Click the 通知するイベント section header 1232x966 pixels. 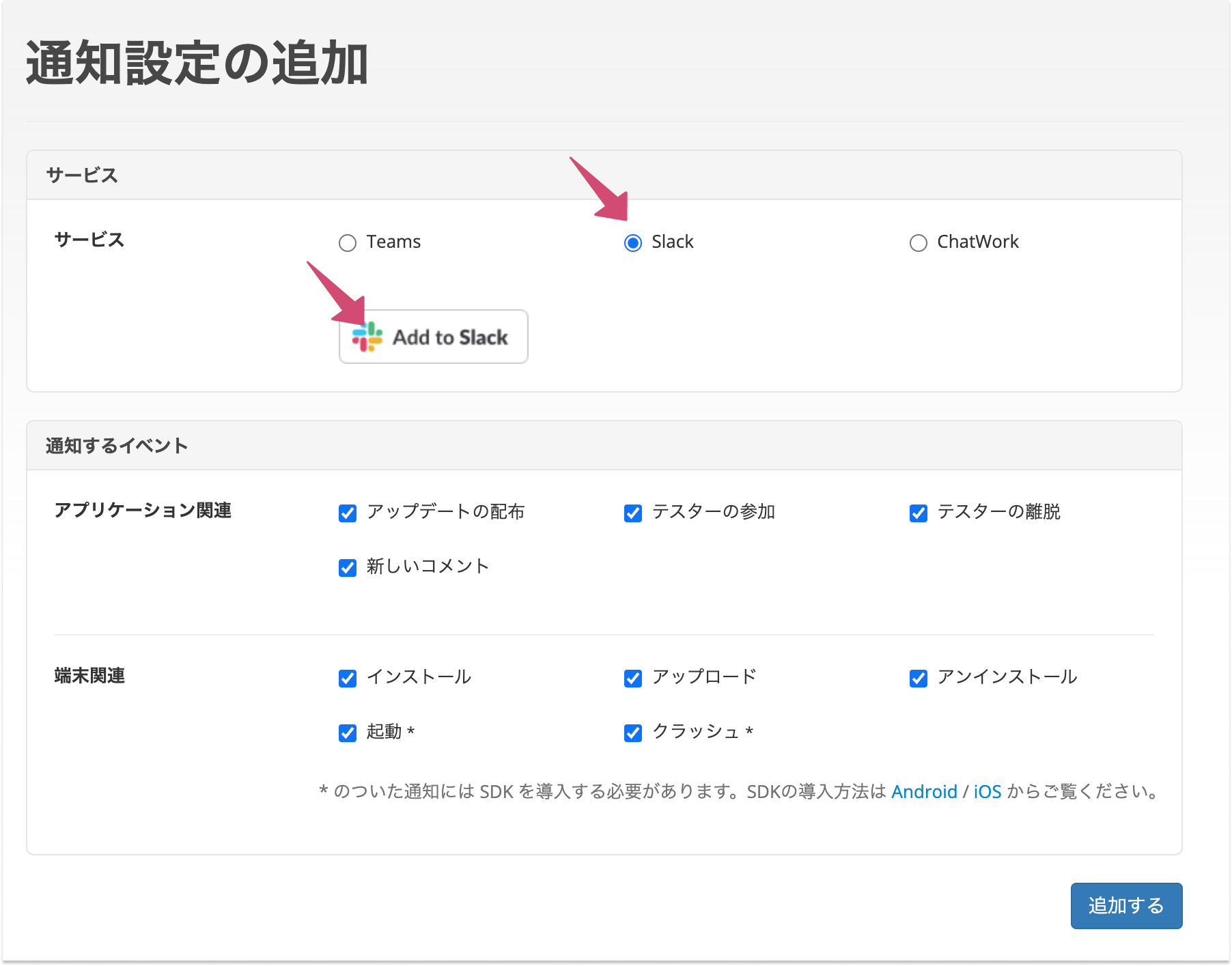(116, 444)
